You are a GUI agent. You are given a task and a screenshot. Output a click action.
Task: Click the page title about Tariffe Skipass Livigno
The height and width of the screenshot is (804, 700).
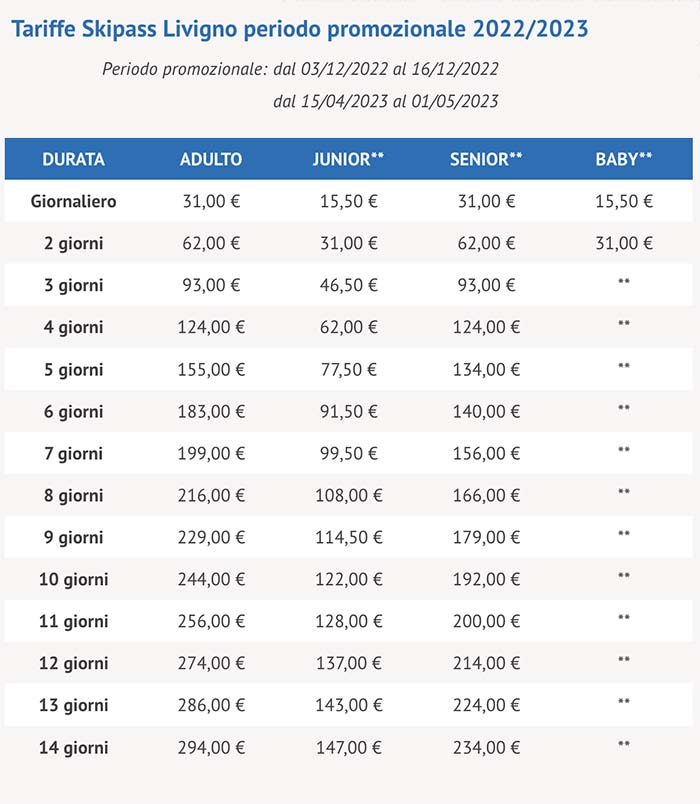pyautogui.click(x=300, y=28)
